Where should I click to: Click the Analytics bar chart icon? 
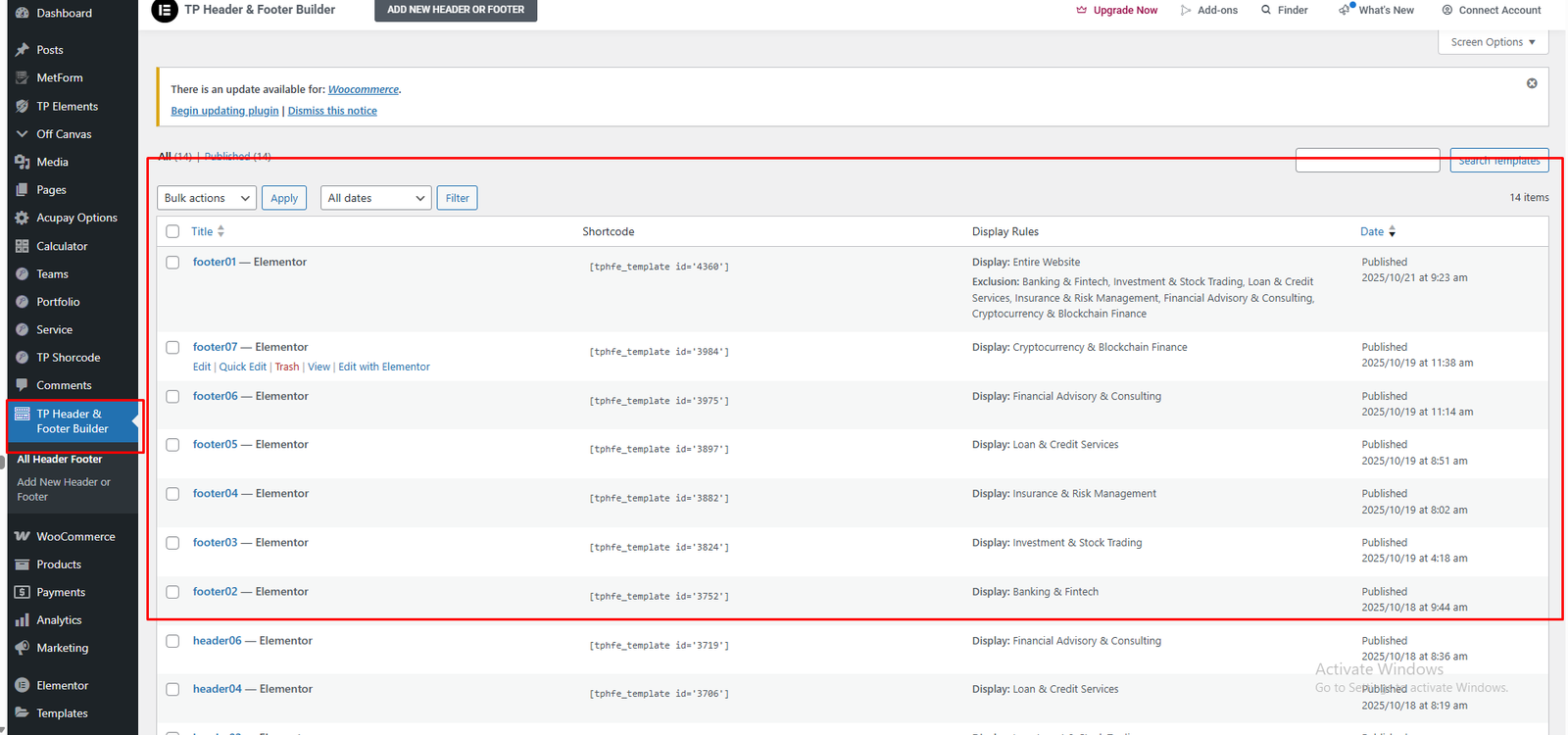click(x=23, y=620)
